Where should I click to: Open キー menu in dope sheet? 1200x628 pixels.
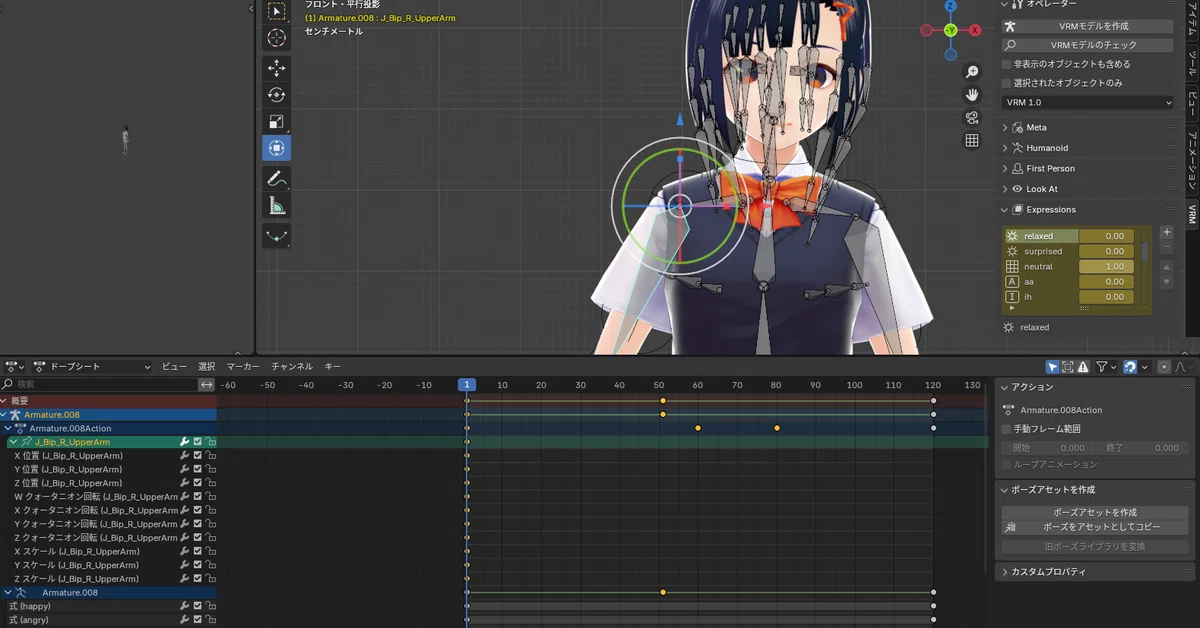(333, 367)
